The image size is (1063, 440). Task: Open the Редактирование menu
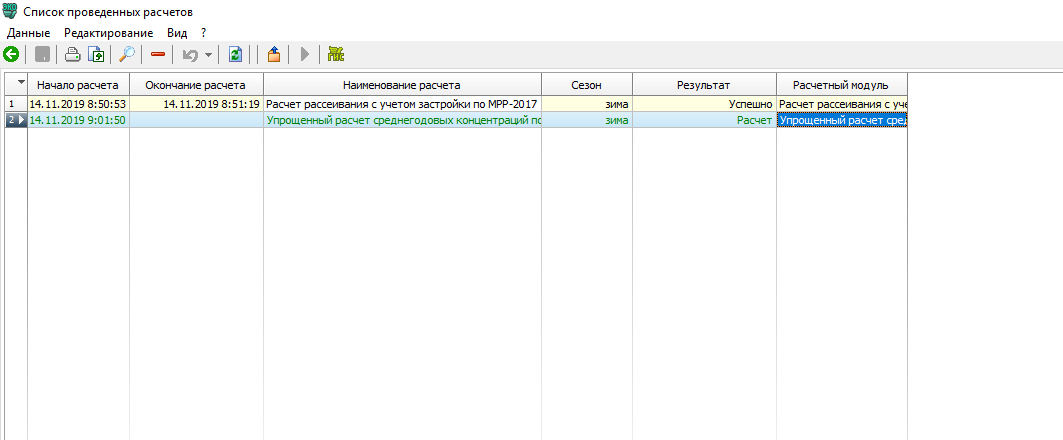pyautogui.click(x=108, y=32)
